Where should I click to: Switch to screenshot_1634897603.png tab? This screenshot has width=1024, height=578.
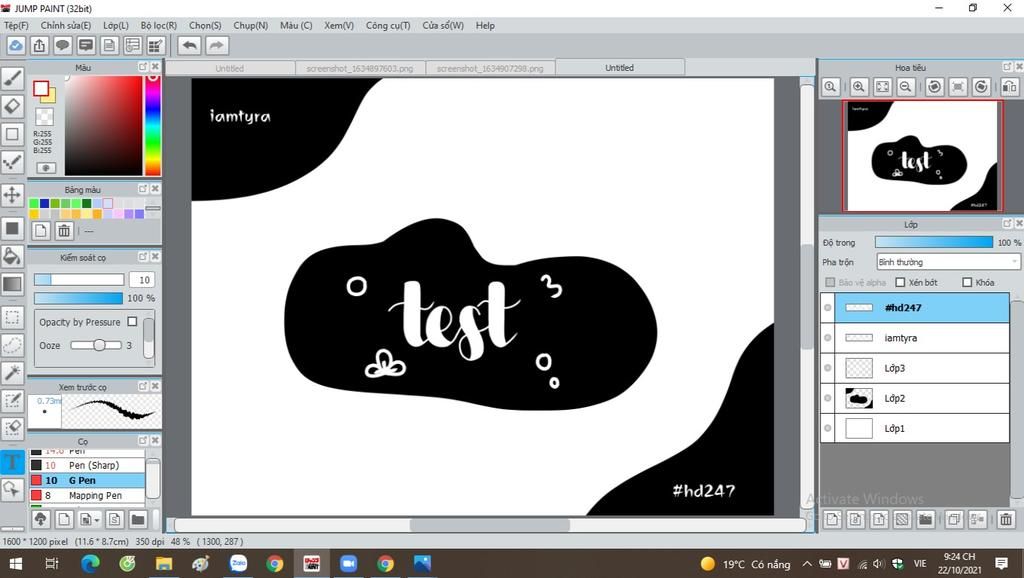click(360, 68)
